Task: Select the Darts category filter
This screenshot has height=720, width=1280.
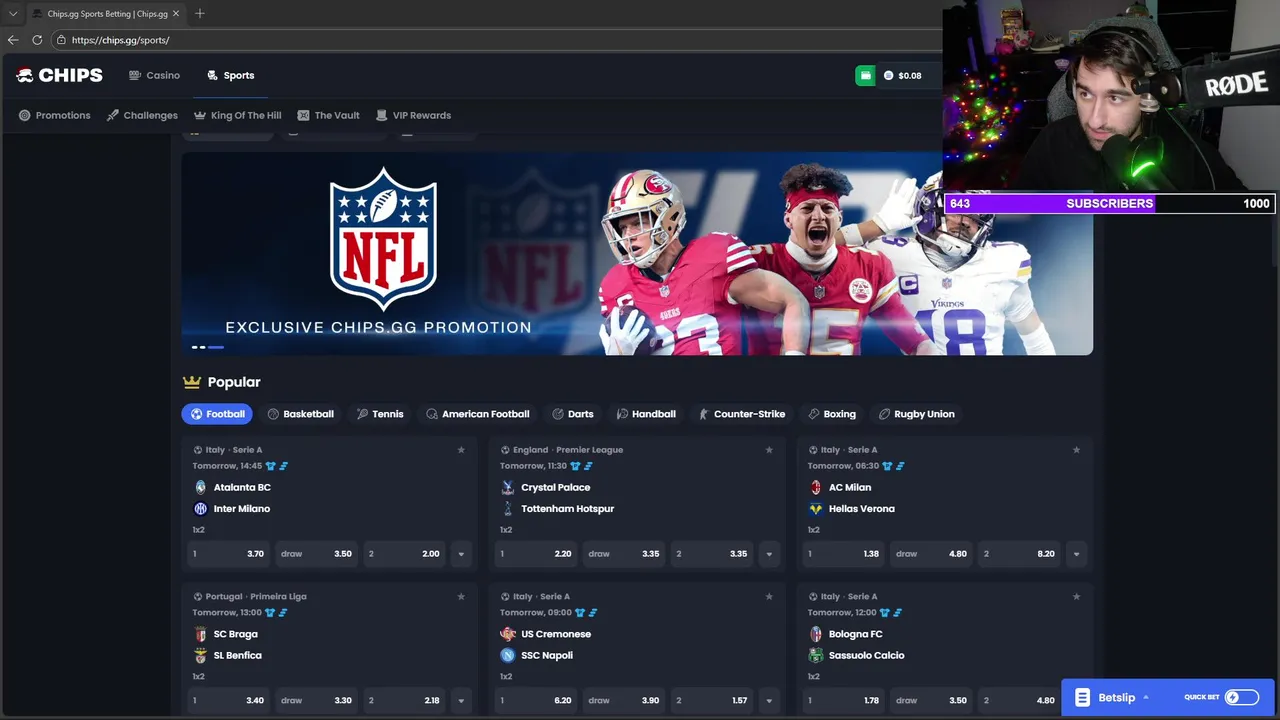Action: pos(572,414)
